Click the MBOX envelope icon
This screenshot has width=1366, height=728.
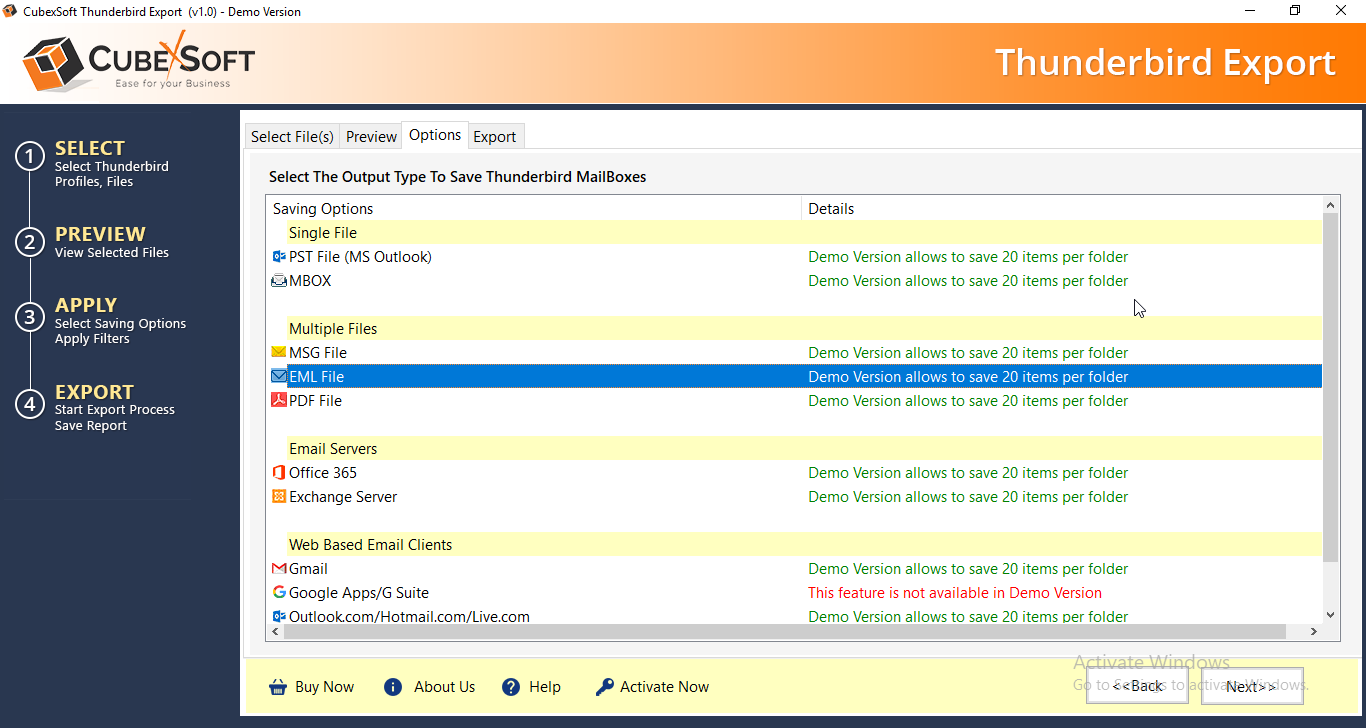coord(279,281)
